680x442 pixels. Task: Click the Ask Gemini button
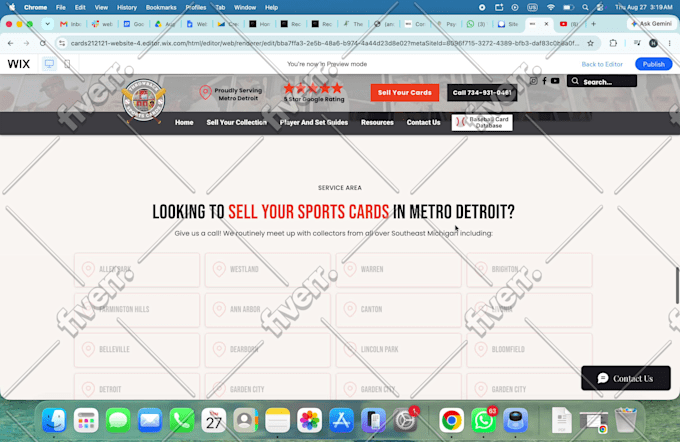651,24
